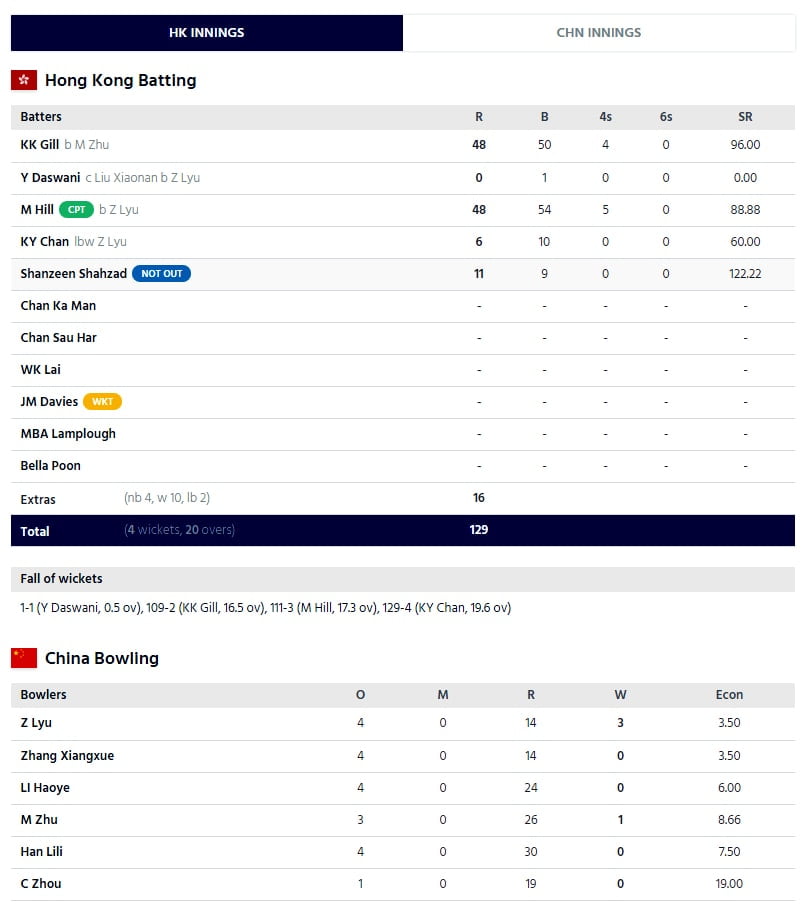Select batter Y Daswani's name
The image size is (804, 921).
[x=50, y=178]
